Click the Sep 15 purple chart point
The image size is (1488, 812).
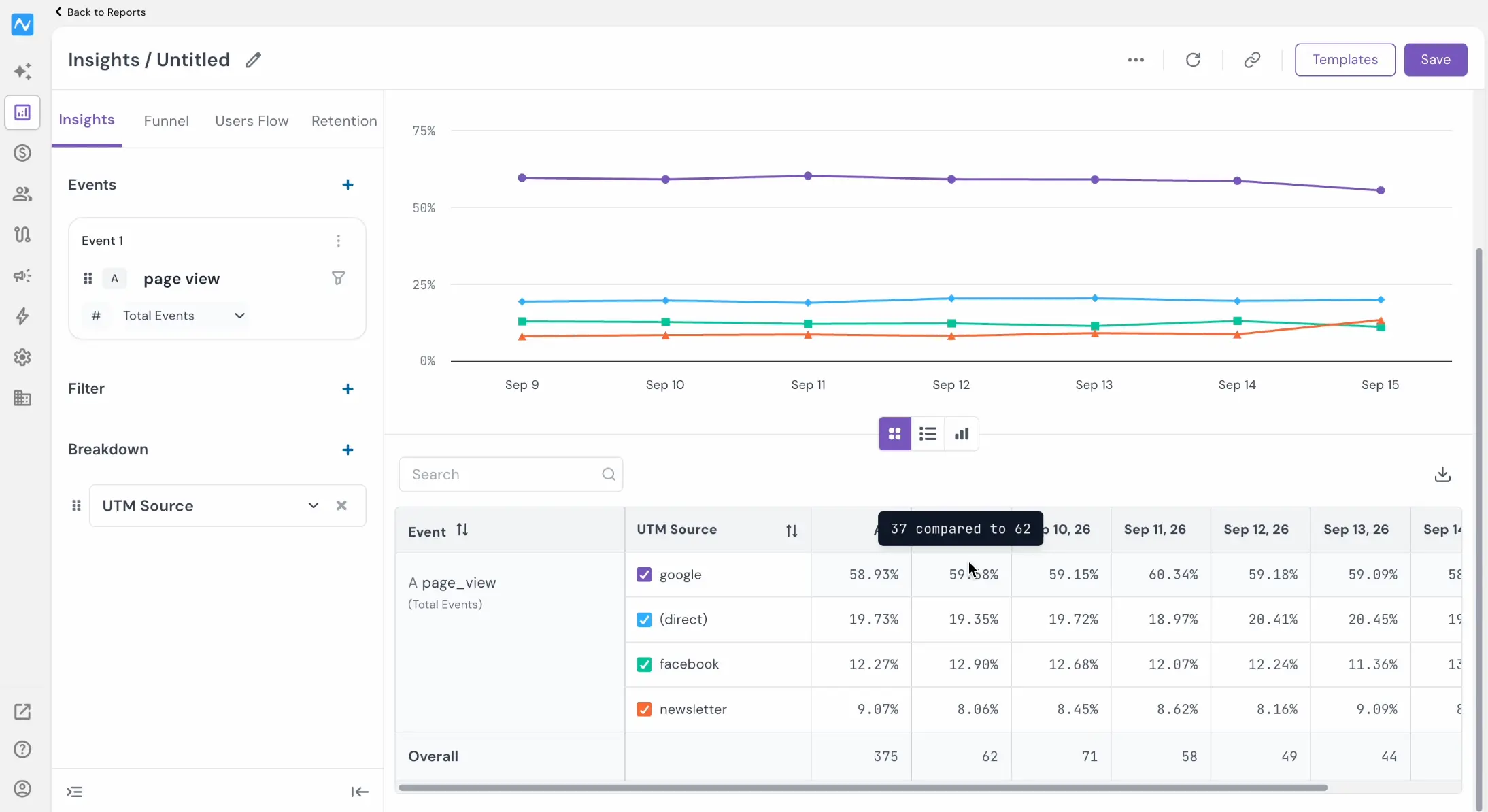1381,190
